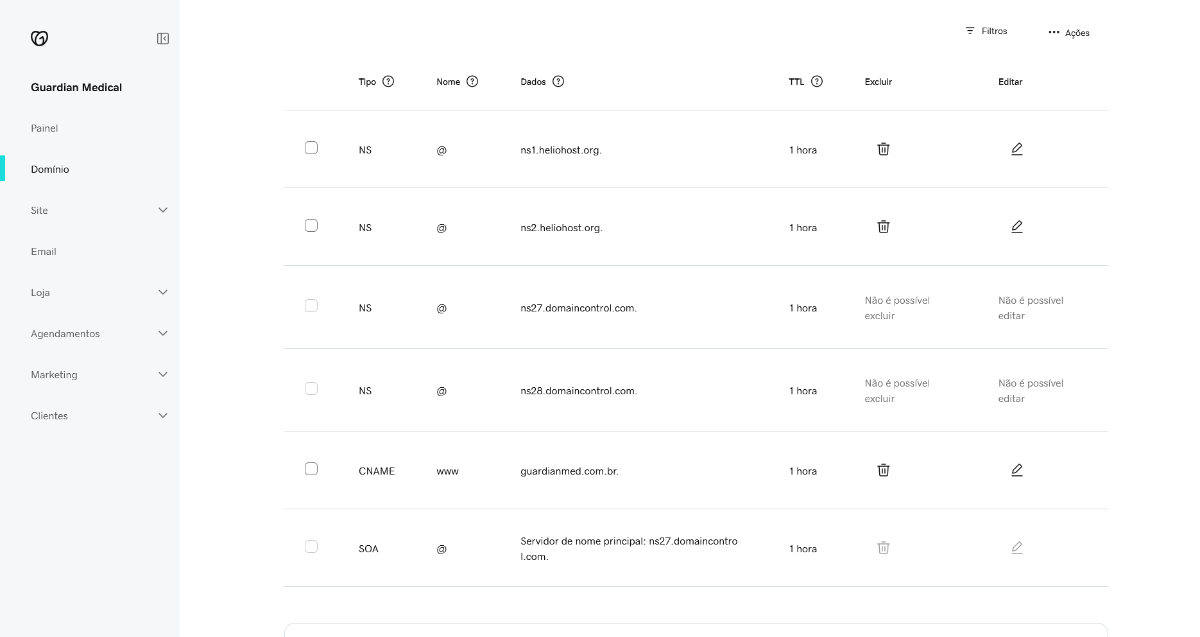Check the ns2.heliohost.org record checkbox
1200x637 pixels.
[x=311, y=226]
